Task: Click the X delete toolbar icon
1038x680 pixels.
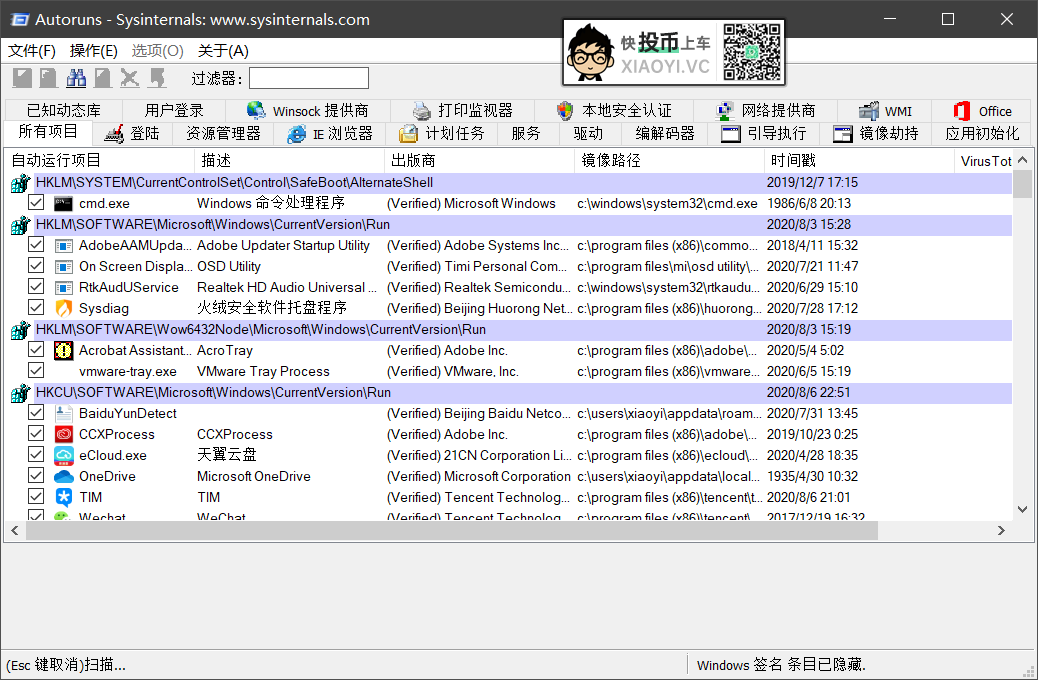Action: tap(130, 78)
